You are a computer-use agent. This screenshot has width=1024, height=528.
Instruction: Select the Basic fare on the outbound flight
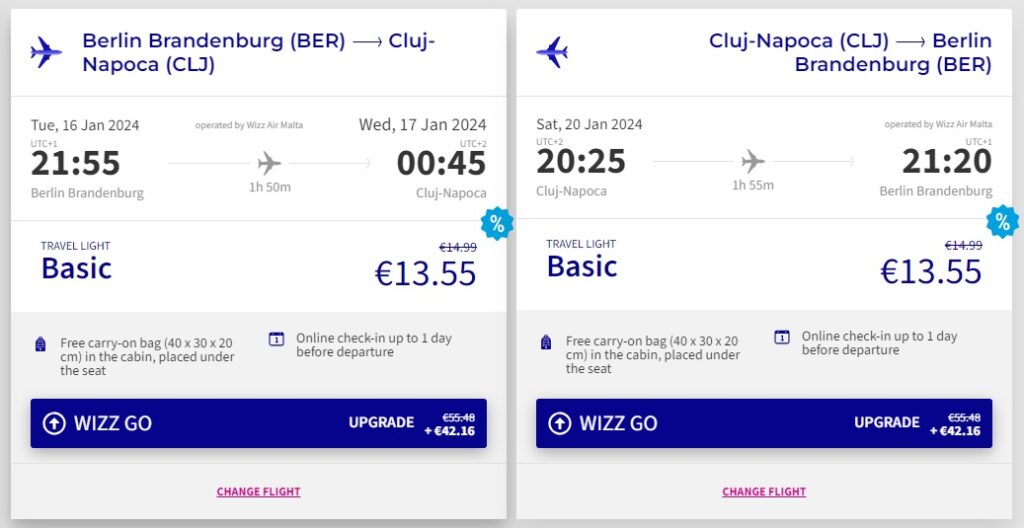tap(76, 268)
